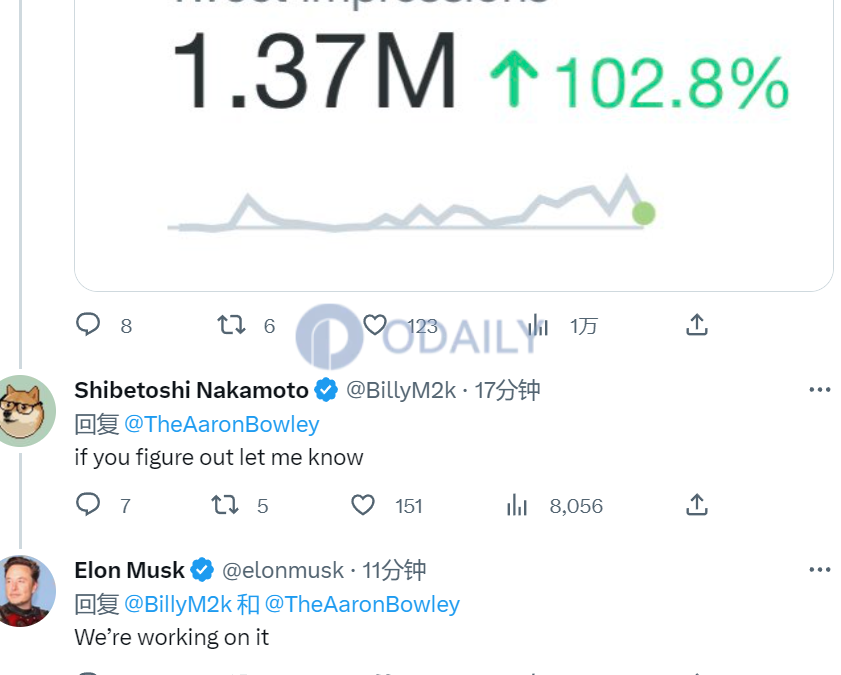Open @TheAaronBowley link in Elon Musk's reply
Screen dimensions: 841x675
pyautogui.click(x=362, y=604)
